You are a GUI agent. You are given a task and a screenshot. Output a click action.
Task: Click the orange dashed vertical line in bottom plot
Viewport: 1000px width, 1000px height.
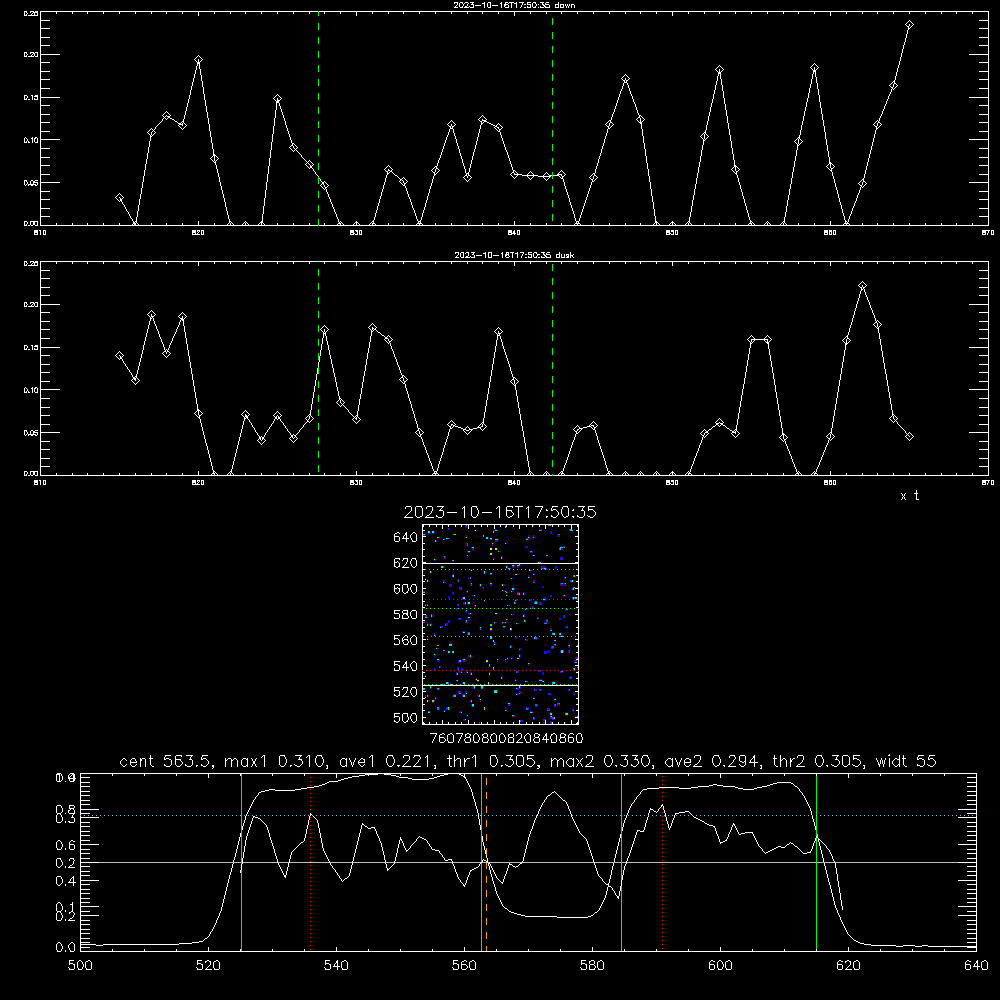pyautogui.click(x=487, y=862)
